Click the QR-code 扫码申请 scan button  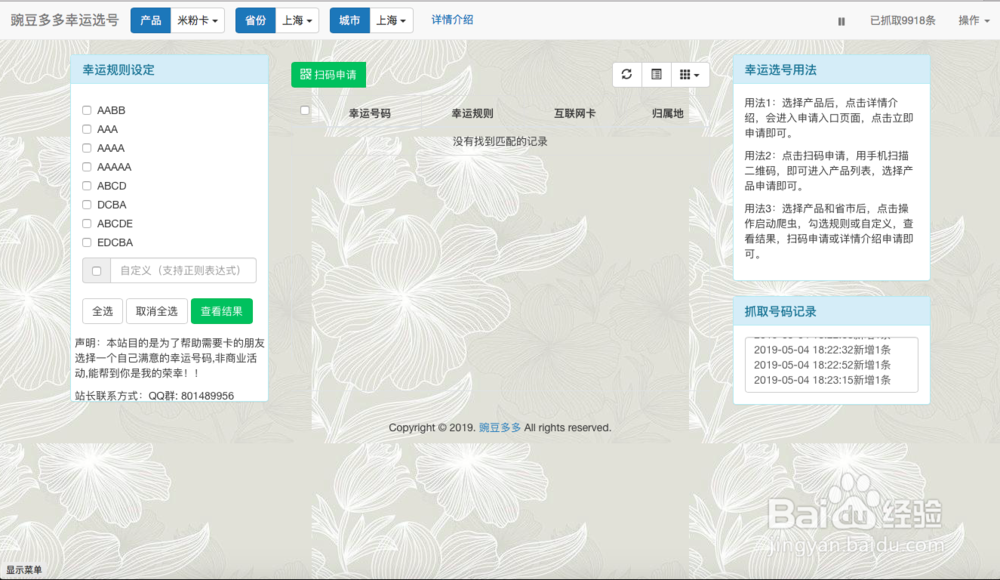pyautogui.click(x=329, y=74)
